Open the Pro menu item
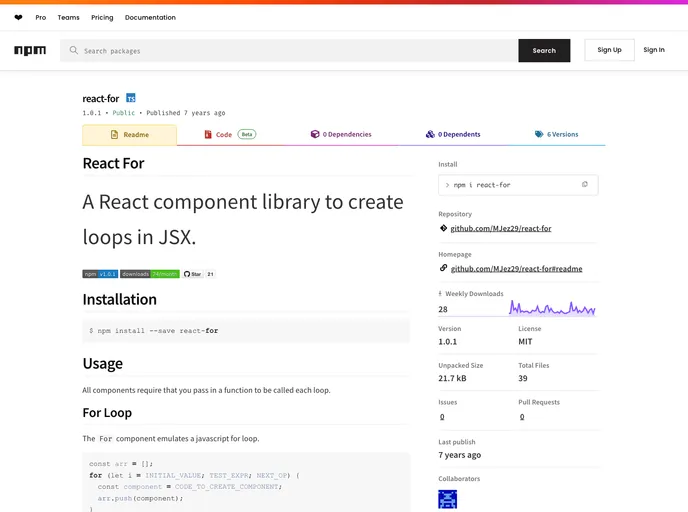Image resolution: width=688 pixels, height=512 pixels. (41, 18)
